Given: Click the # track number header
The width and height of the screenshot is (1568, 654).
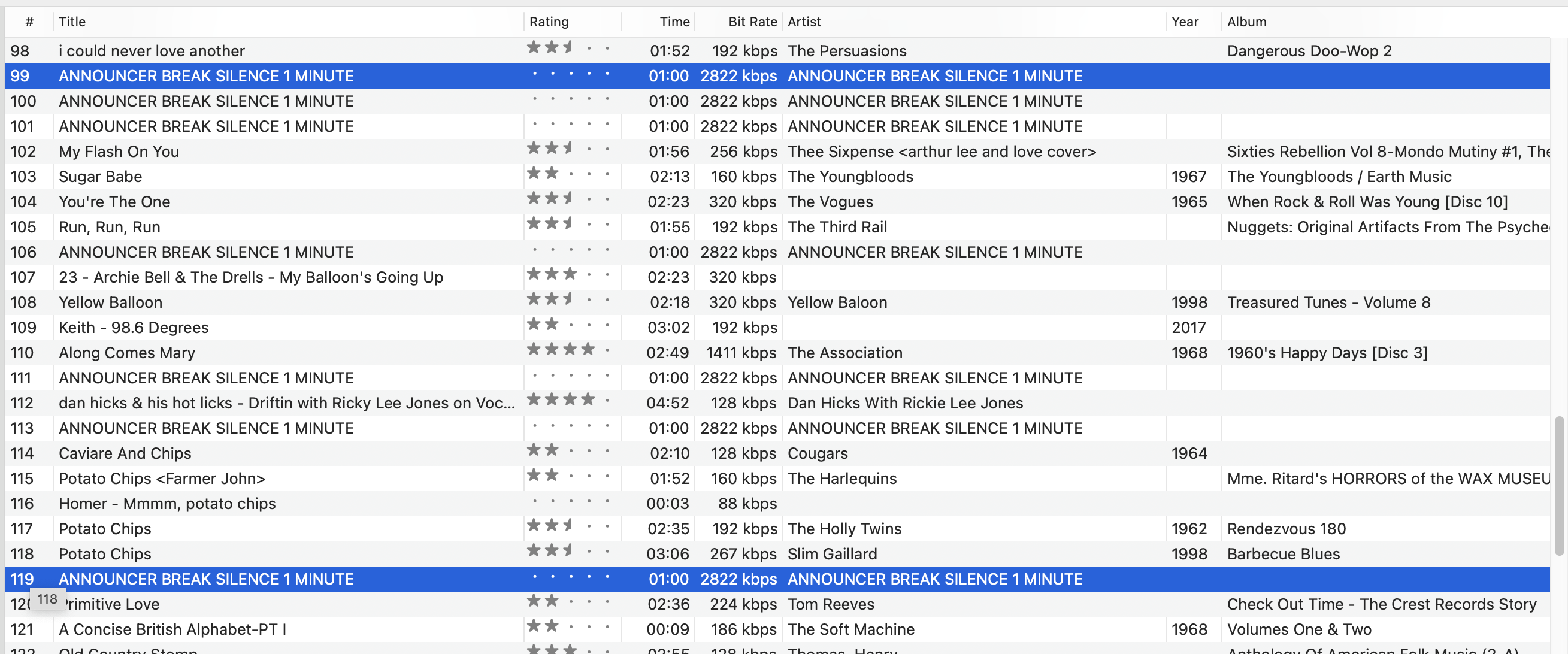Looking at the screenshot, I should (x=29, y=22).
